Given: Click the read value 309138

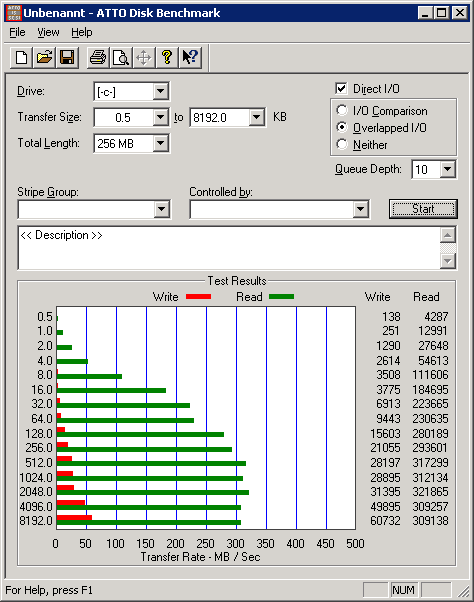Looking at the screenshot, I should pos(430,521).
